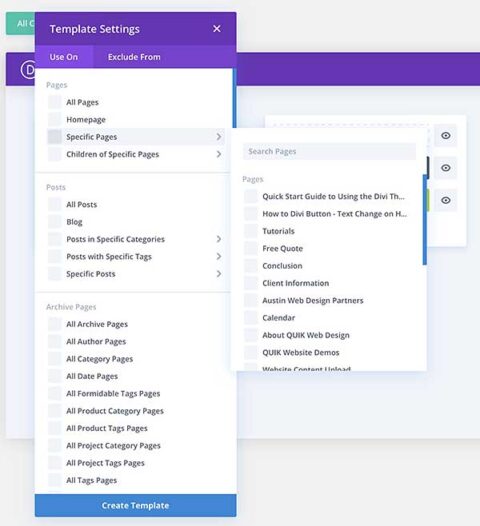Check All Project Category Pages checkbox
The width and height of the screenshot is (480, 526).
coord(54,445)
